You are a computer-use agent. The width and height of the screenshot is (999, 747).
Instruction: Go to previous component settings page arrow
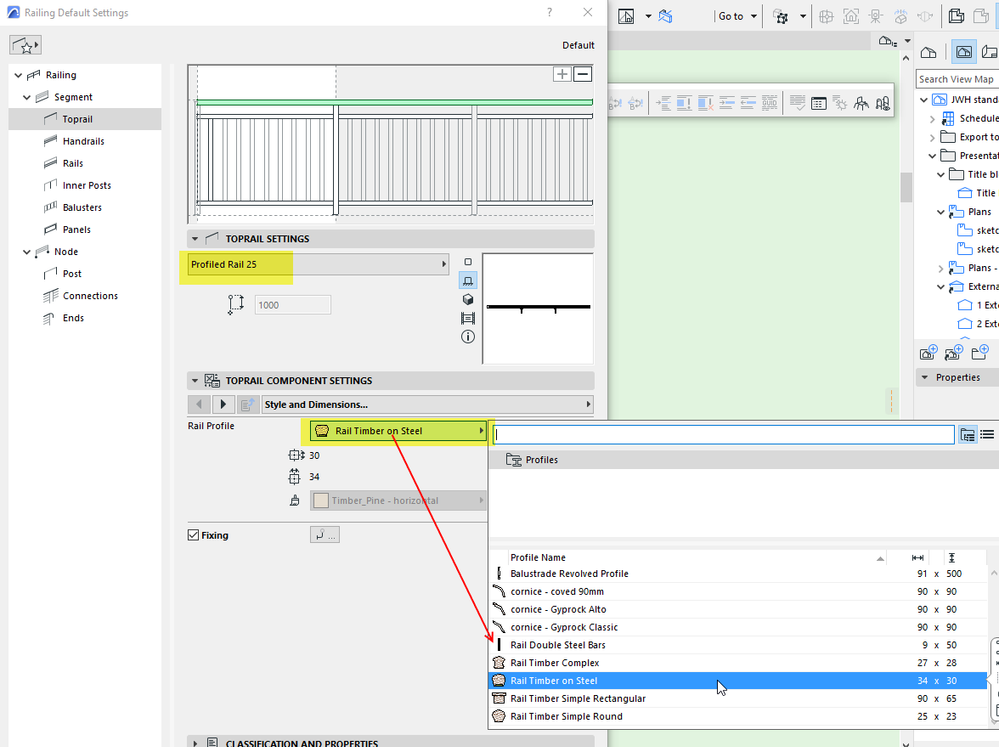199,404
